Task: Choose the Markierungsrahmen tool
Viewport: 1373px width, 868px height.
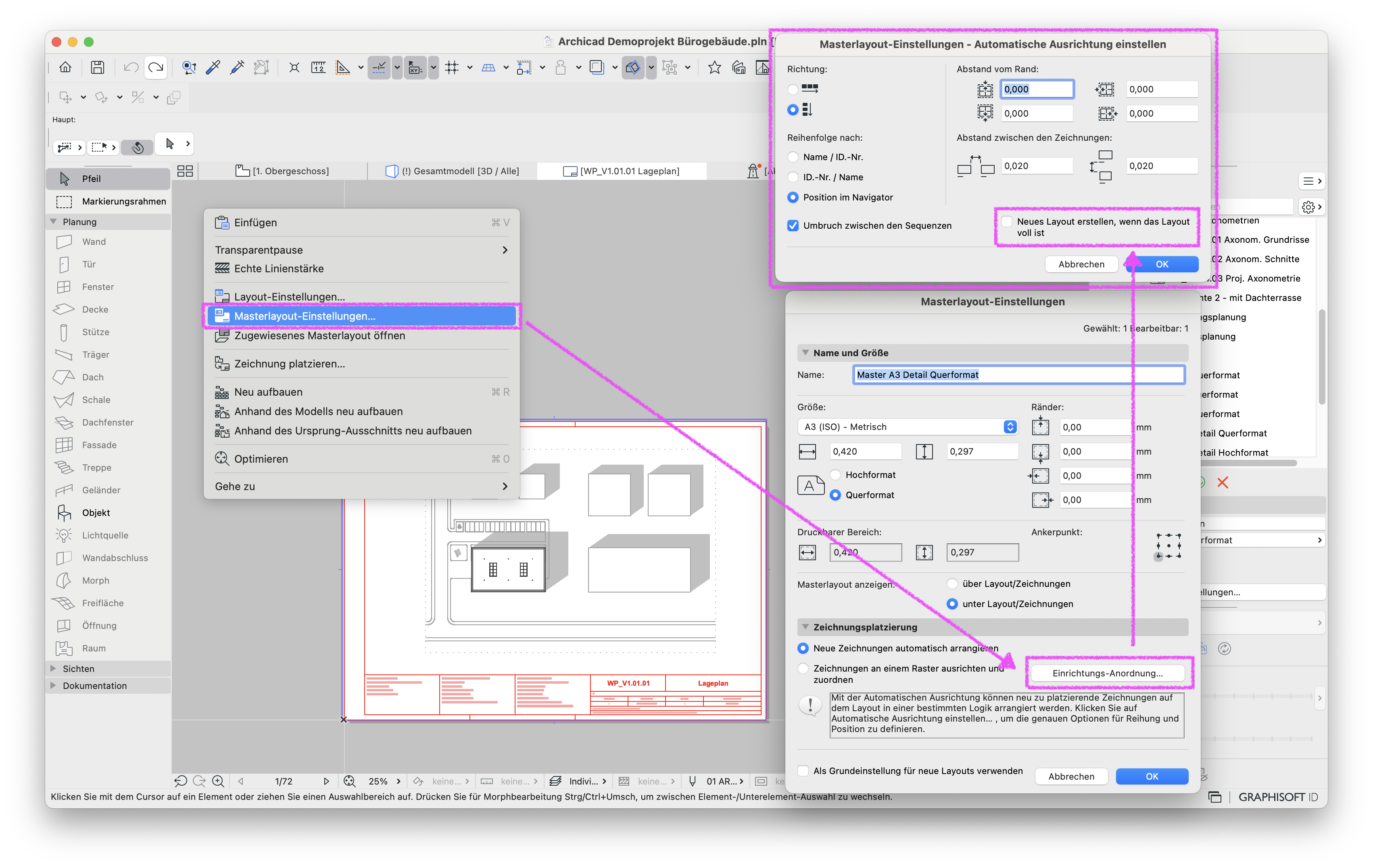Action: 109,201
